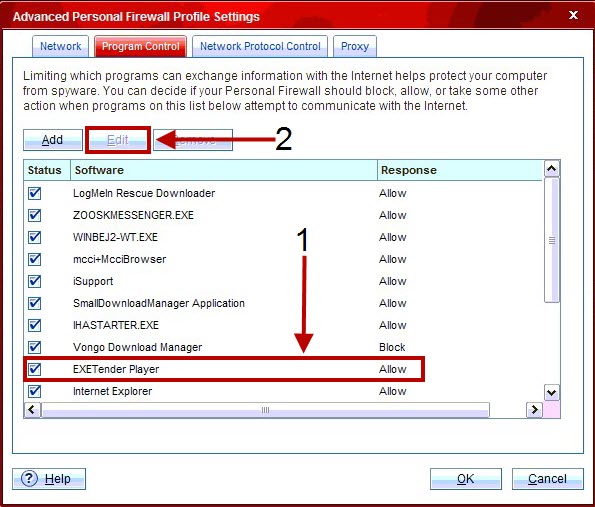Toggle Internet Explorer status checkbox
This screenshot has height=507, width=595.
coord(35,391)
